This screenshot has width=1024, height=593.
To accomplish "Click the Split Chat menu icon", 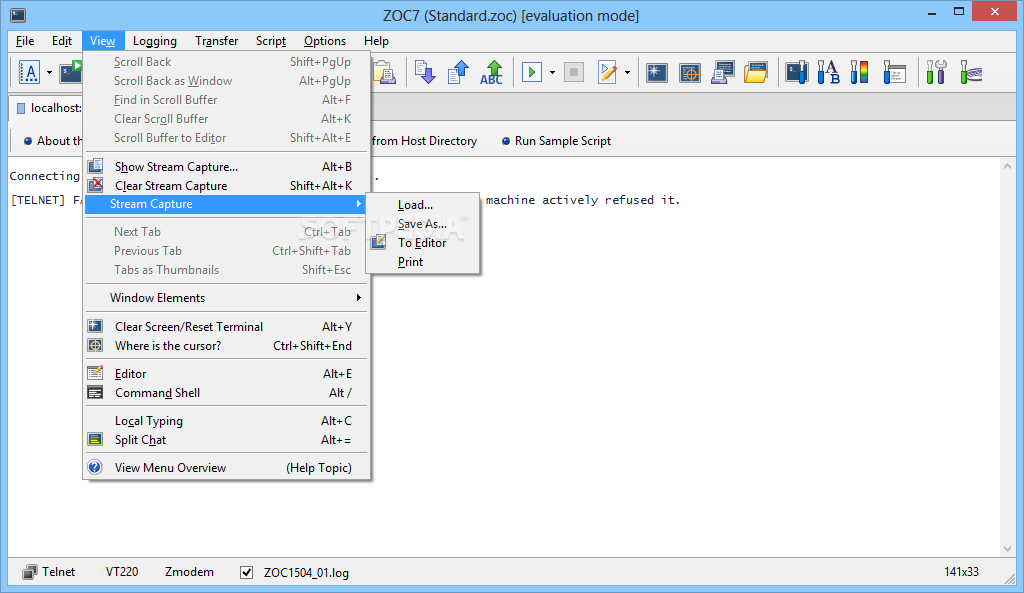I will pos(95,439).
